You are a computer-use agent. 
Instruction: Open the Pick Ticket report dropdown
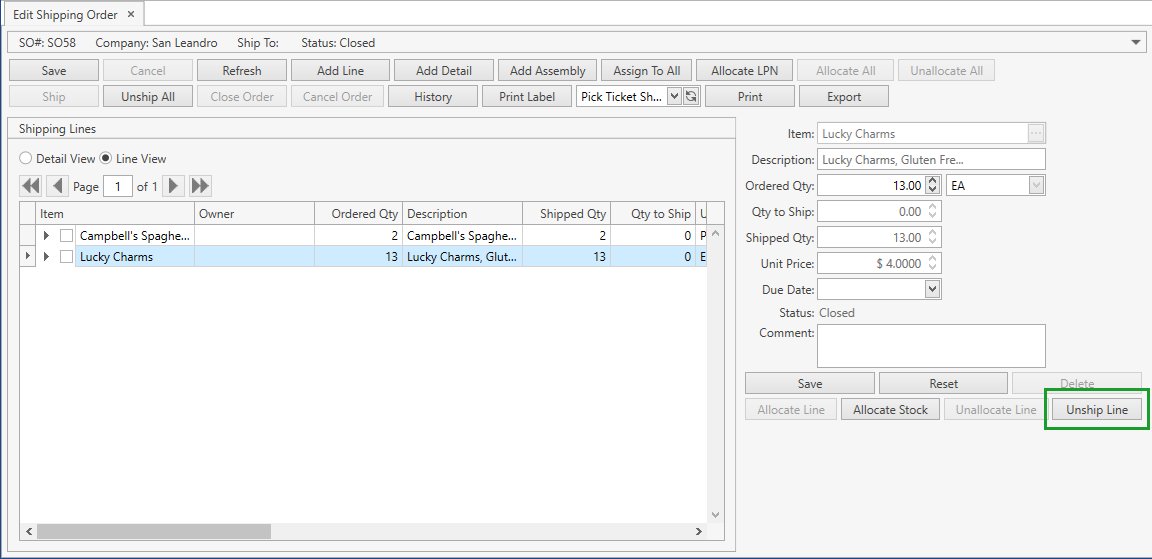(673, 97)
